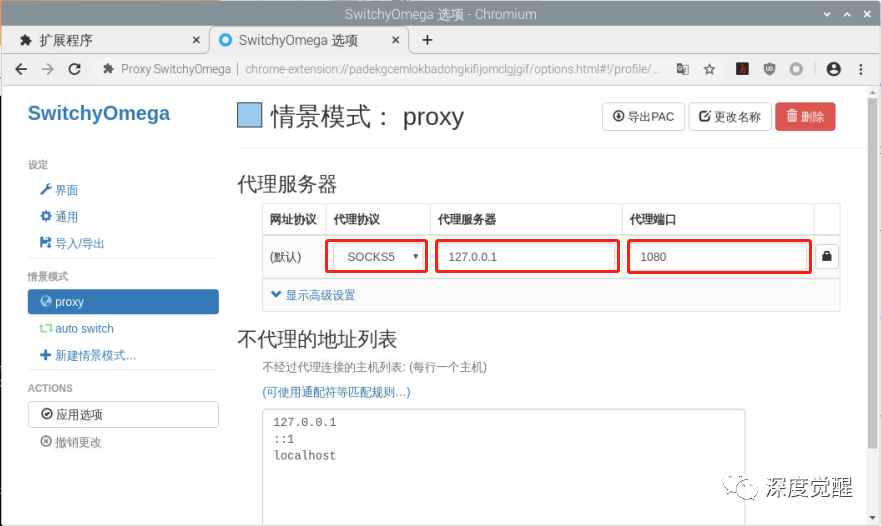Click the window title bar dropdown arrow
The image size is (881, 526).
[x=827, y=14]
